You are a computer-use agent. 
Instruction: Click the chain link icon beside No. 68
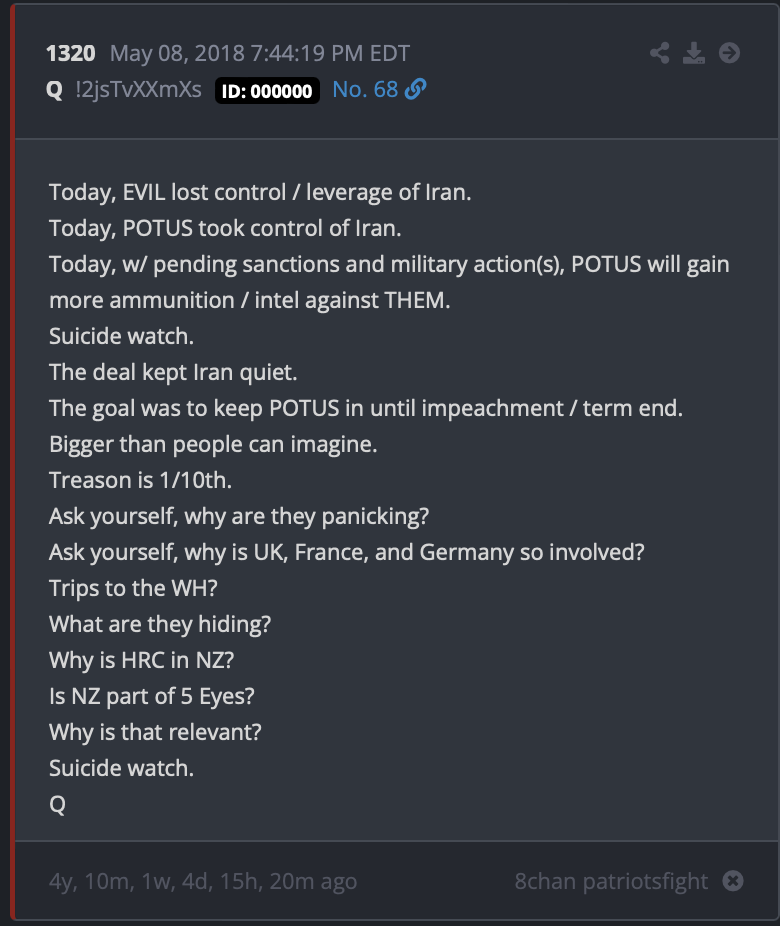tap(416, 89)
